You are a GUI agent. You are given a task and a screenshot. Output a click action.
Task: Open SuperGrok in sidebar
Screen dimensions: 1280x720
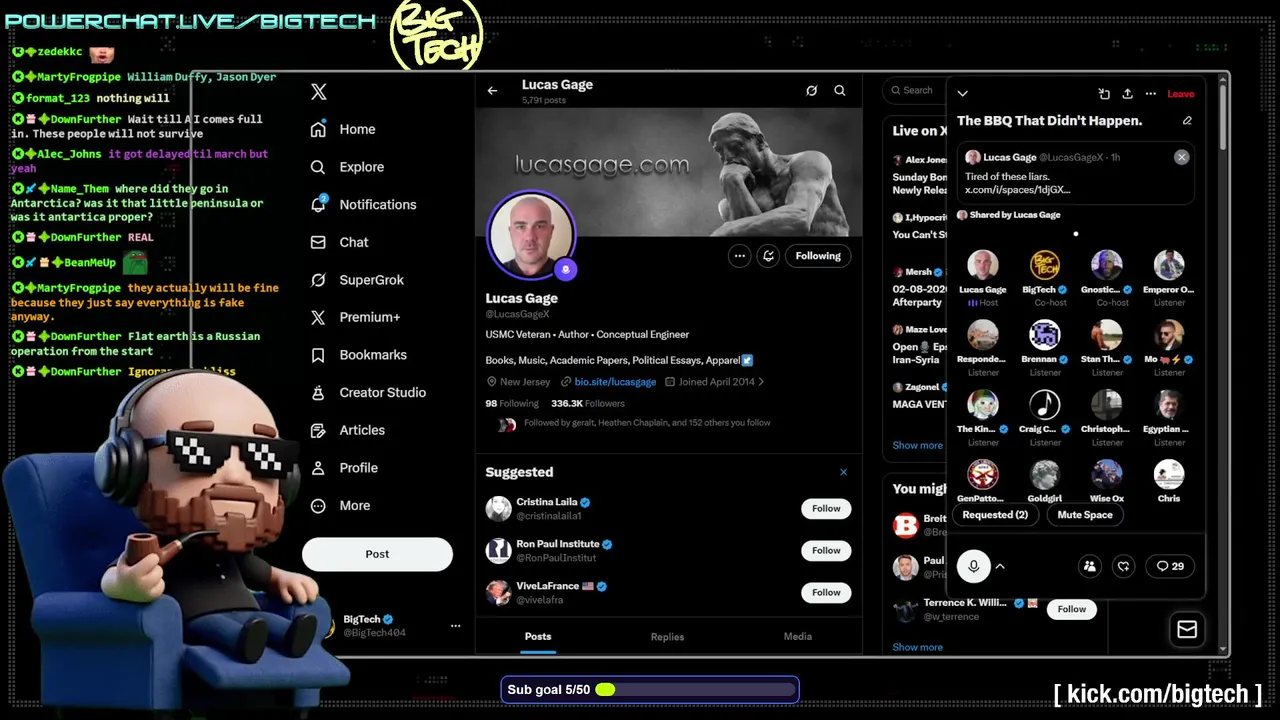point(357,280)
